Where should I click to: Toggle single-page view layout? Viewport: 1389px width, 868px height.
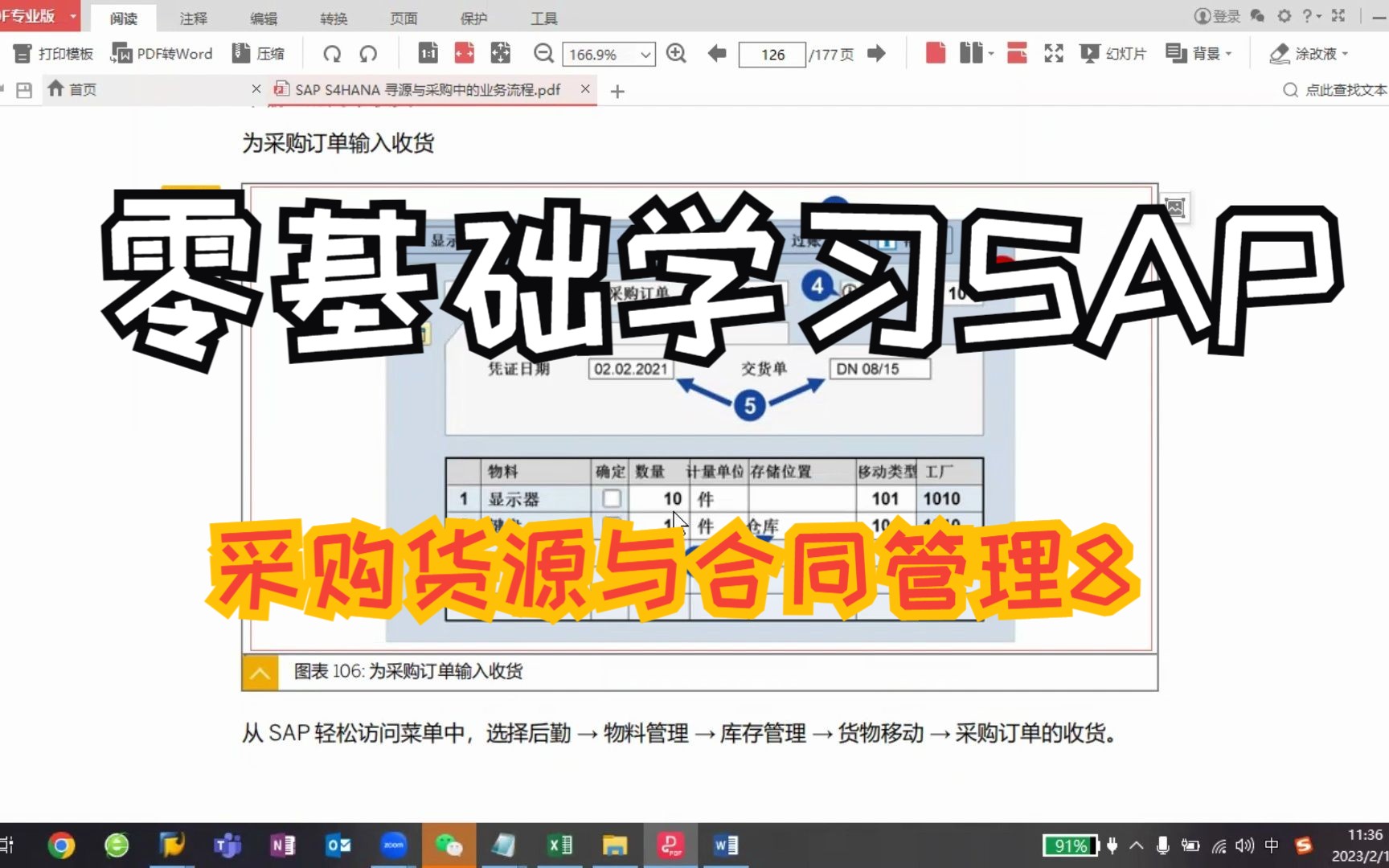click(935, 53)
